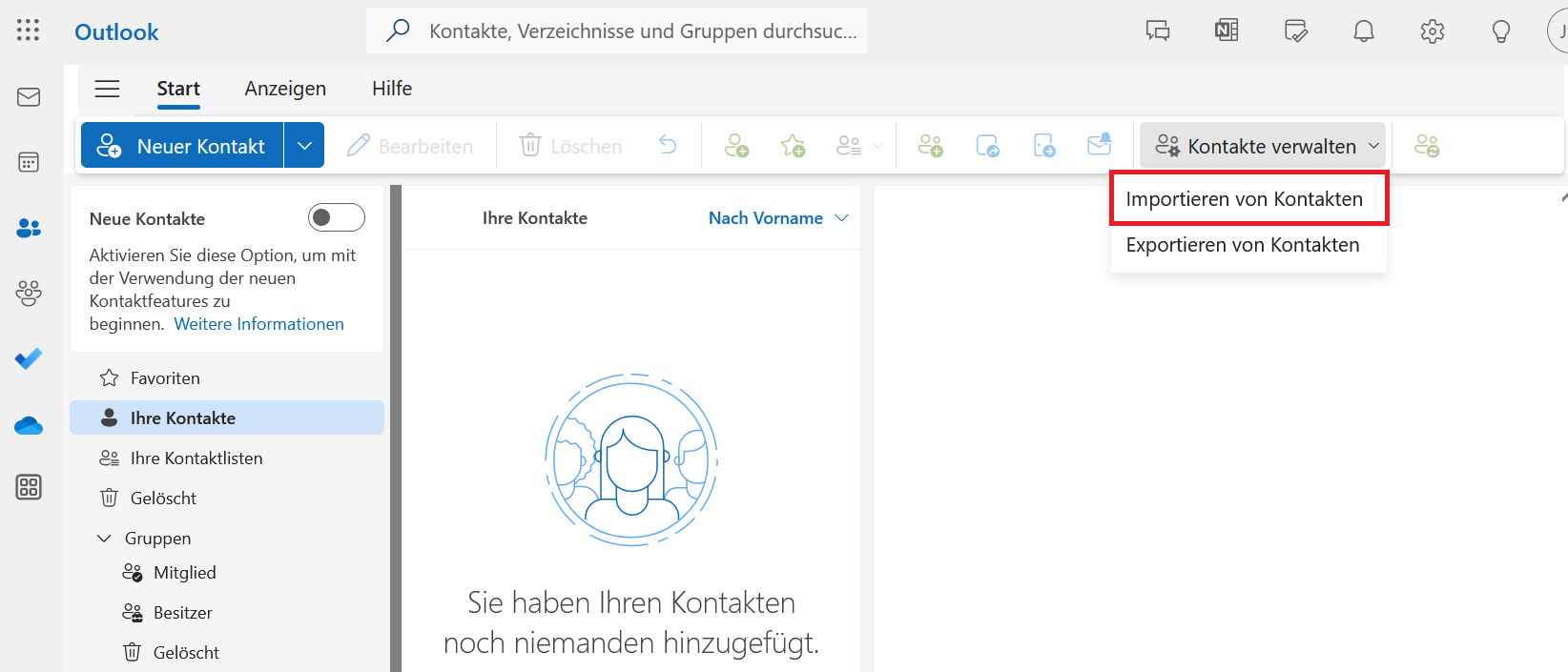
Task: Click the notifications bell icon
Action: (1364, 31)
